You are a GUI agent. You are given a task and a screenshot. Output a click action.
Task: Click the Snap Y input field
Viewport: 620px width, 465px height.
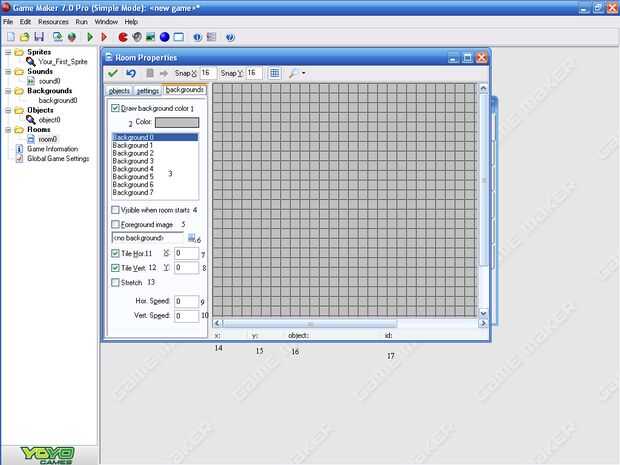[x=253, y=73]
